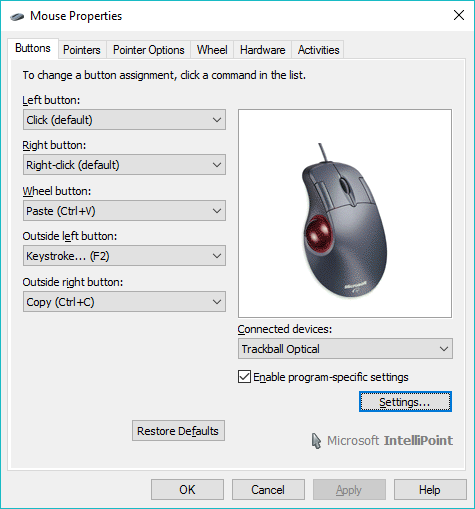Close the Mouse Properties window

pos(459,15)
